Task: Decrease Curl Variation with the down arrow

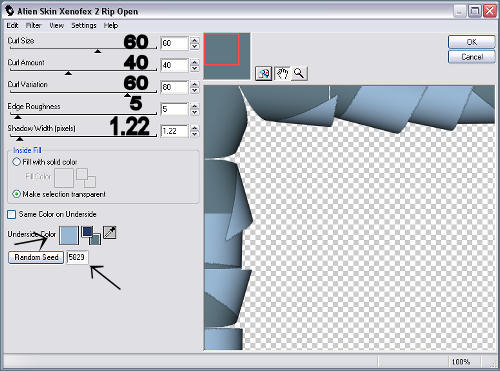Action: click(x=194, y=91)
